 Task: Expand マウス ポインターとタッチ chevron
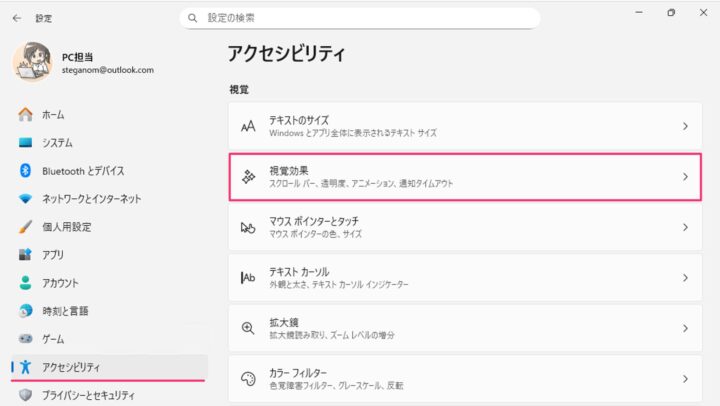pyautogui.click(x=685, y=227)
